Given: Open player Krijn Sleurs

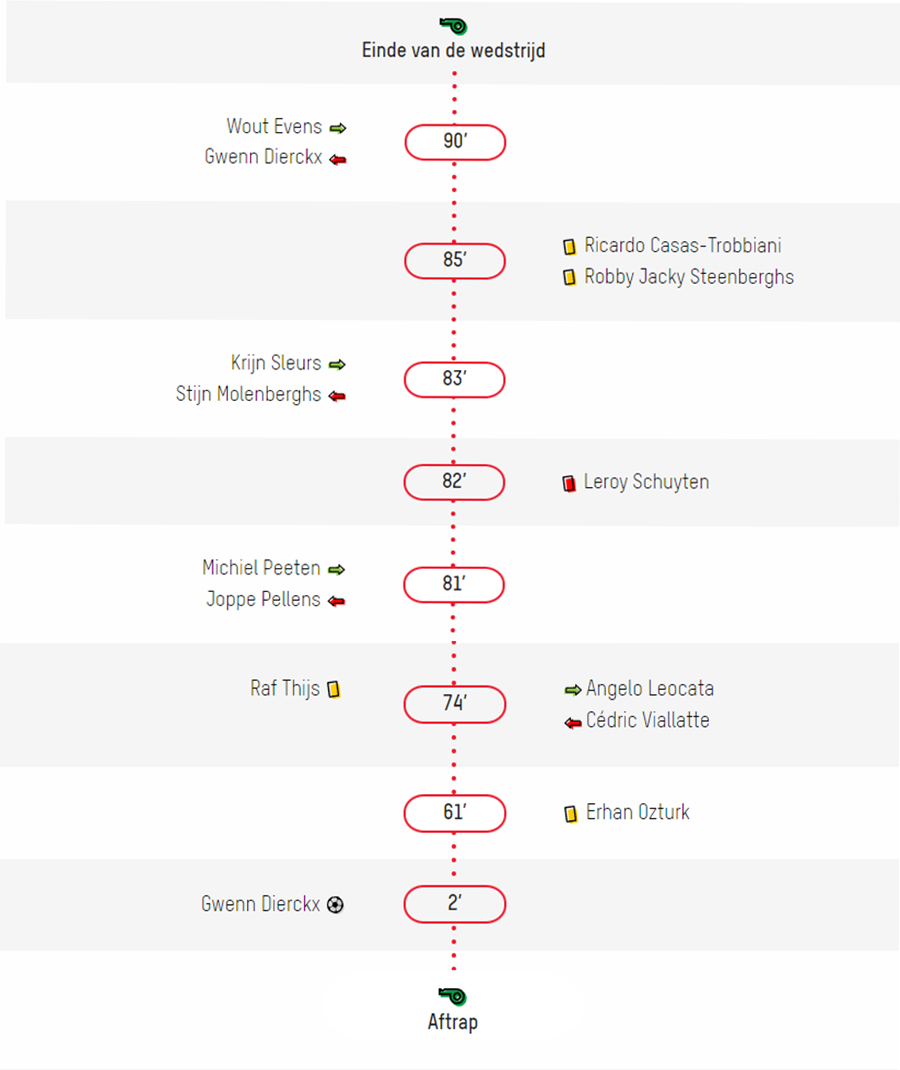Looking at the screenshot, I should click(276, 363).
